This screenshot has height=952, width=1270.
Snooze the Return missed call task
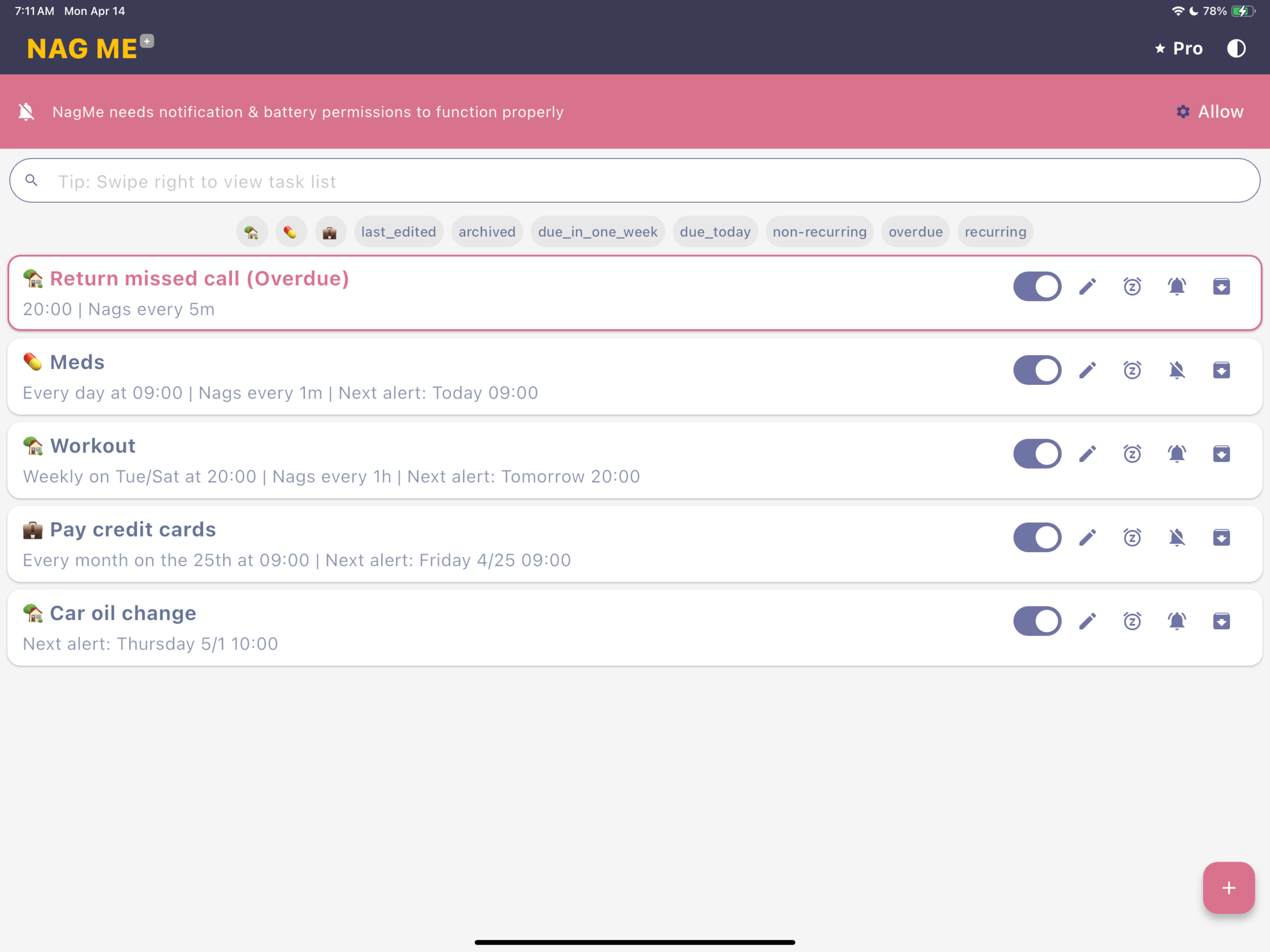pyautogui.click(x=1132, y=286)
